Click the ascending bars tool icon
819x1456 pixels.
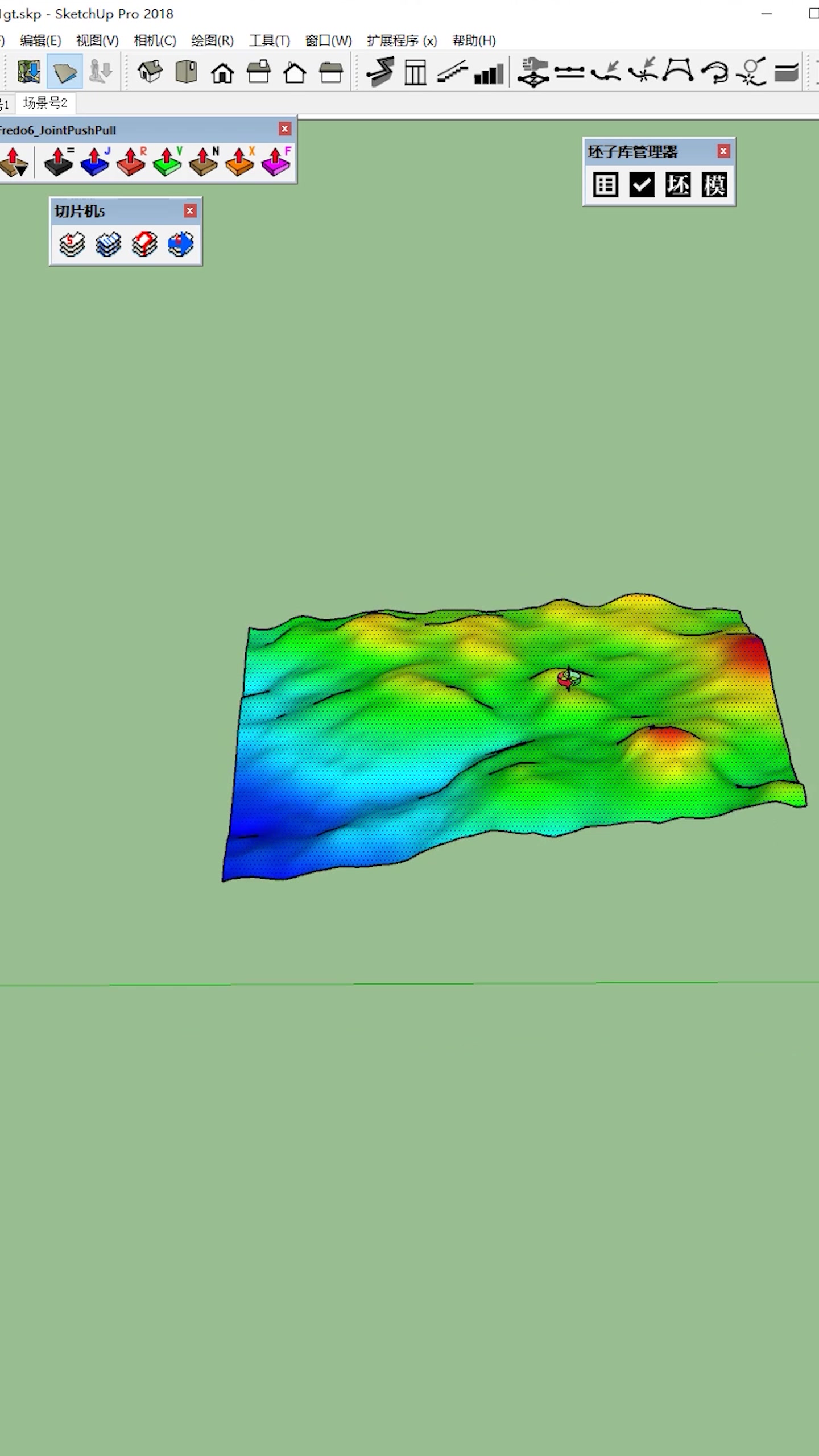489,73
